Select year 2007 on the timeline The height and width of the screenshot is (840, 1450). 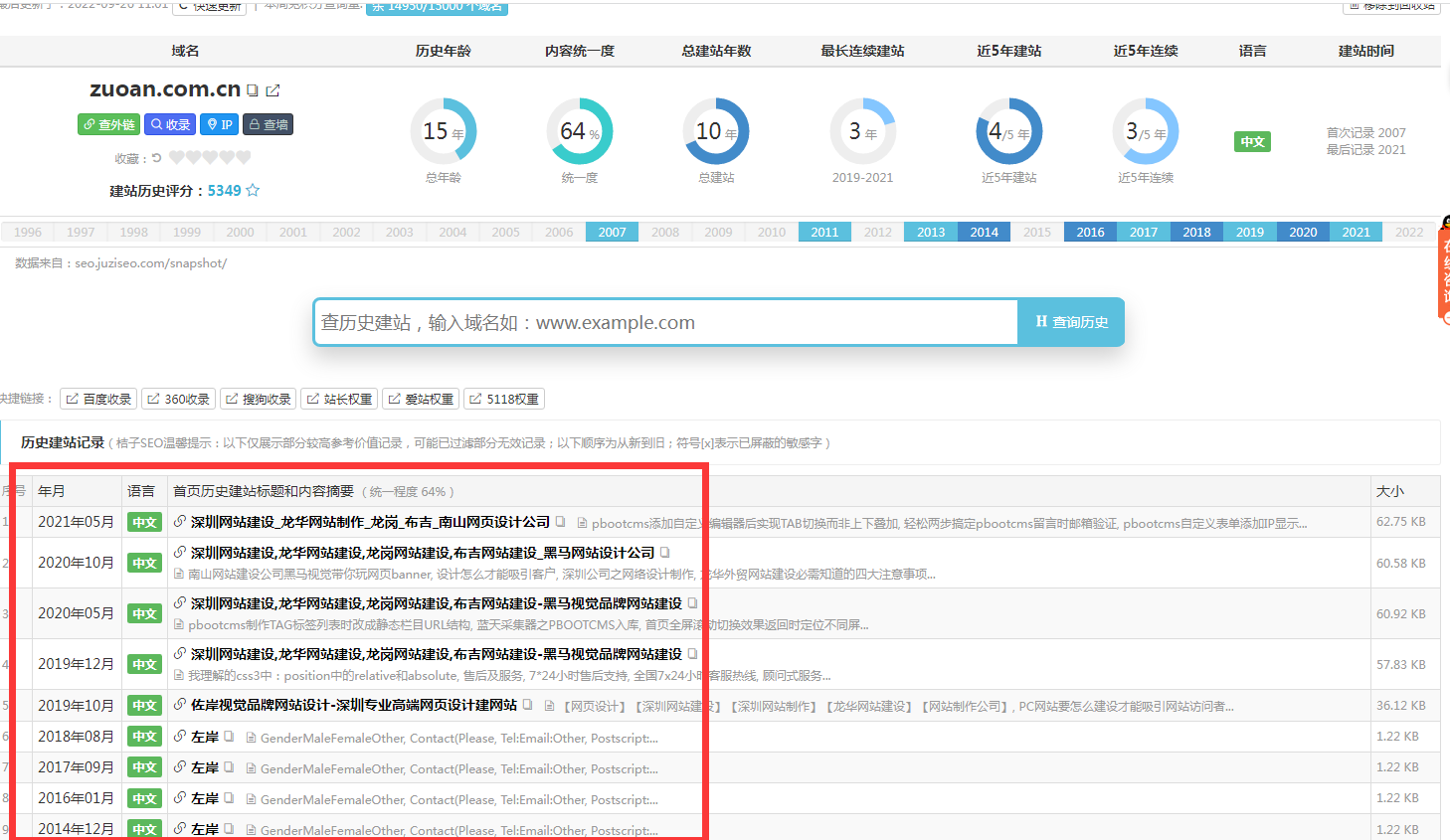point(612,232)
